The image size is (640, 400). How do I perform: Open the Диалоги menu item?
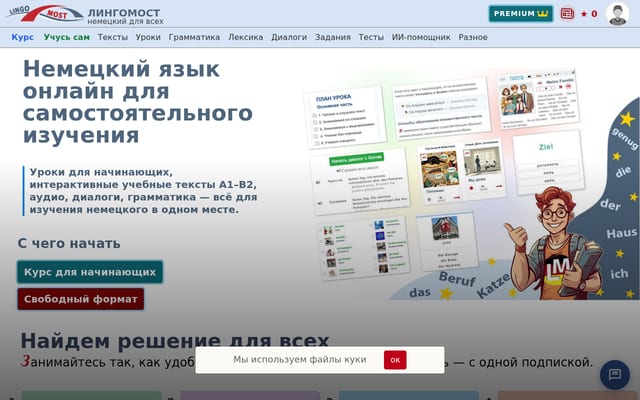tap(289, 37)
